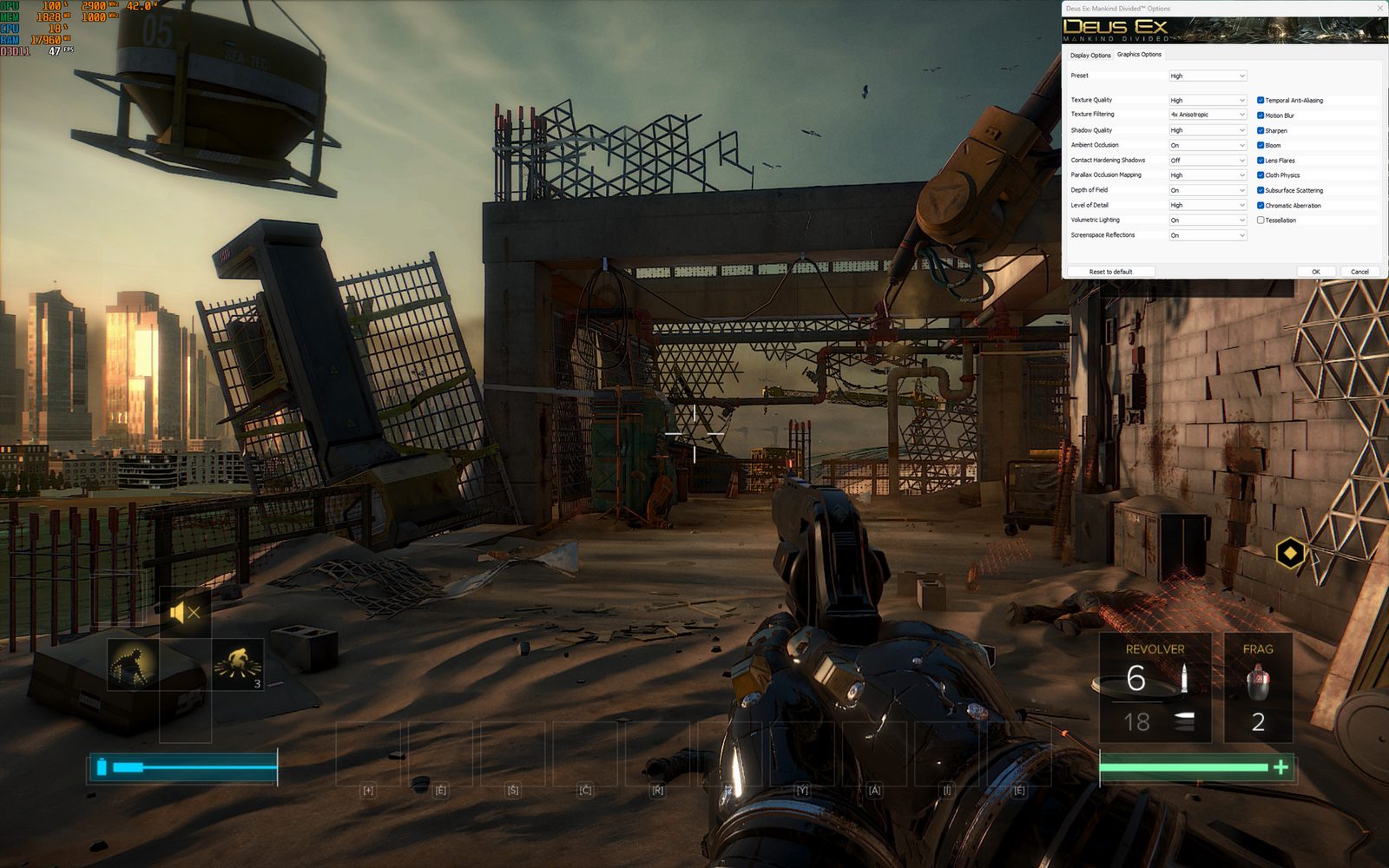Select the quick slot labeled [Y]
The width and height of the screenshot is (1389, 868).
point(802,753)
